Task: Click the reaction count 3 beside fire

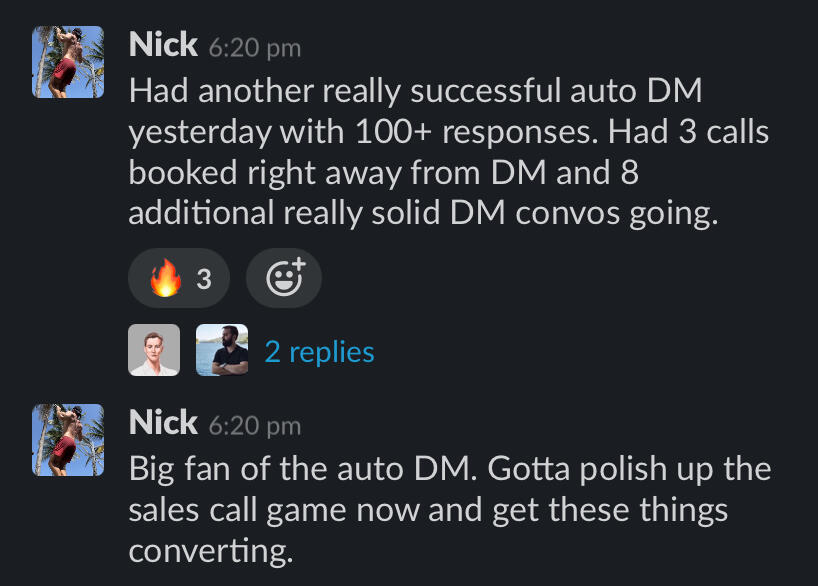Action: pyautogui.click(x=204, y=279)
